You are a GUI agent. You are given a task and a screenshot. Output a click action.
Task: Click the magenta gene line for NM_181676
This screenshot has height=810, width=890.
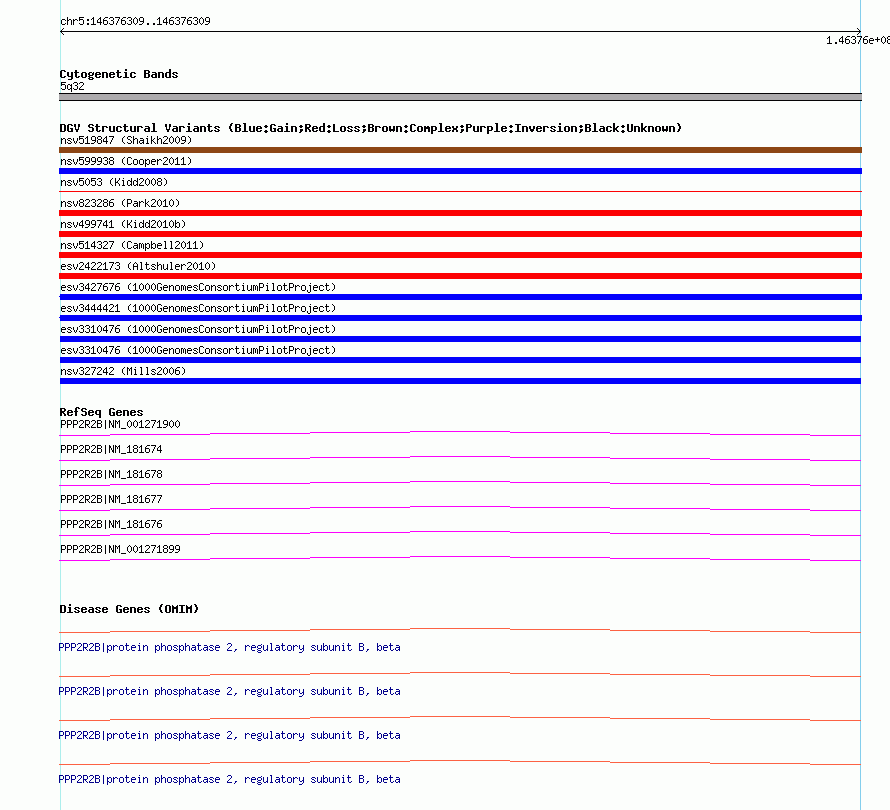tap(460, 534)
